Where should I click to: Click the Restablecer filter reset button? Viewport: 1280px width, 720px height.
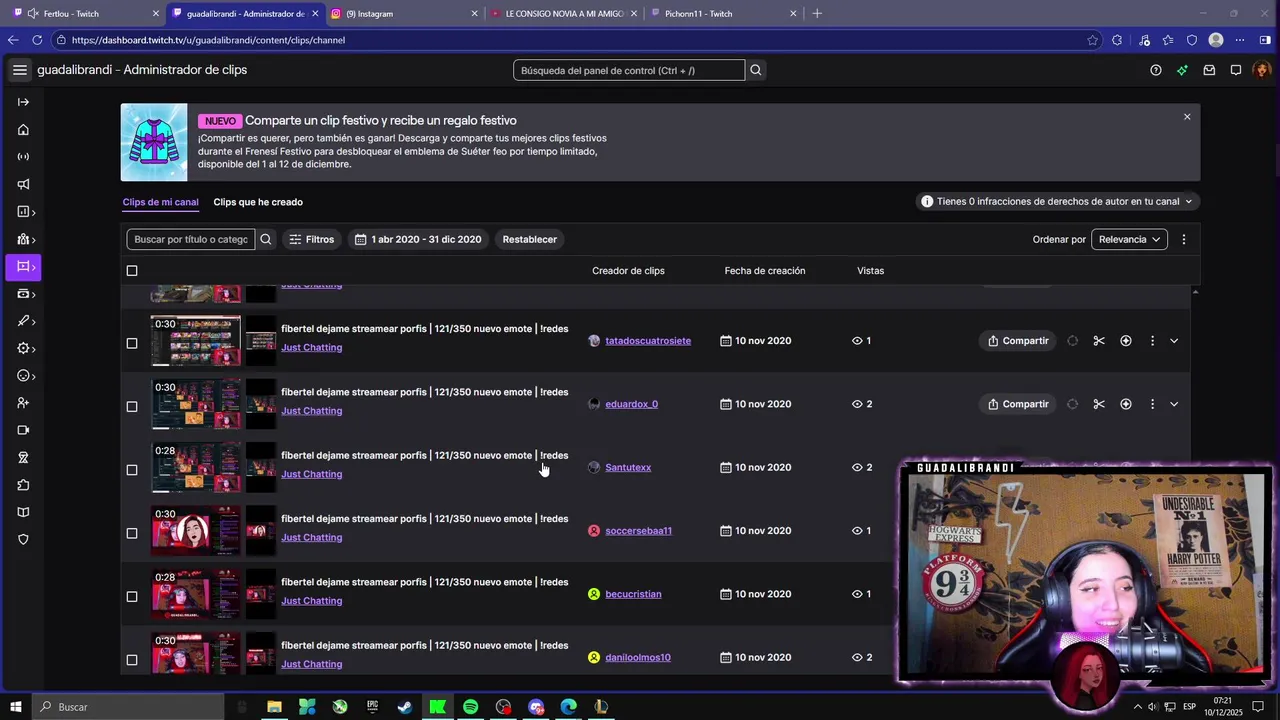(x=529, y=239)
